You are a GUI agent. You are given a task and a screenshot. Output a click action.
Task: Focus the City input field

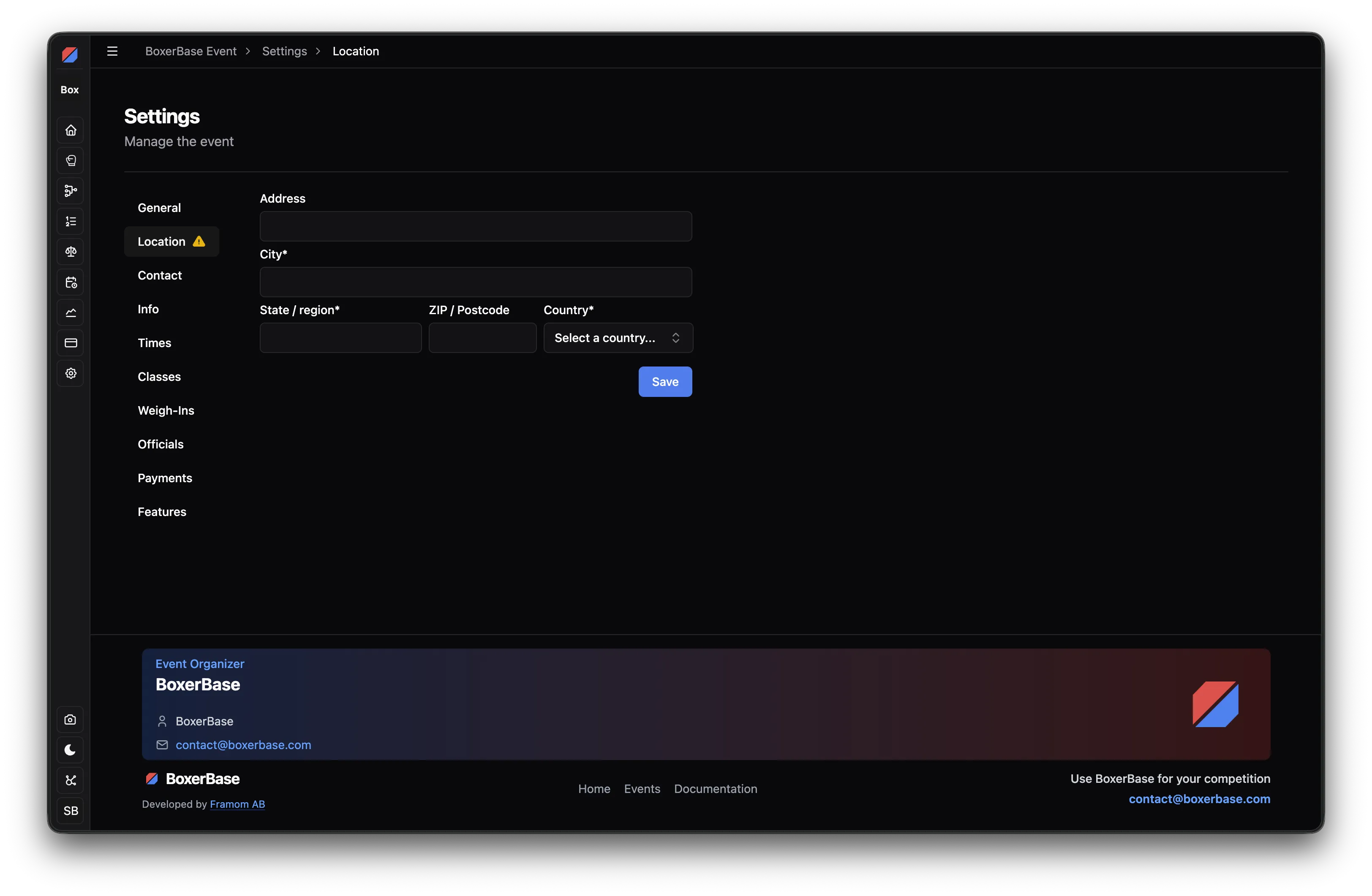click(476, 282)
